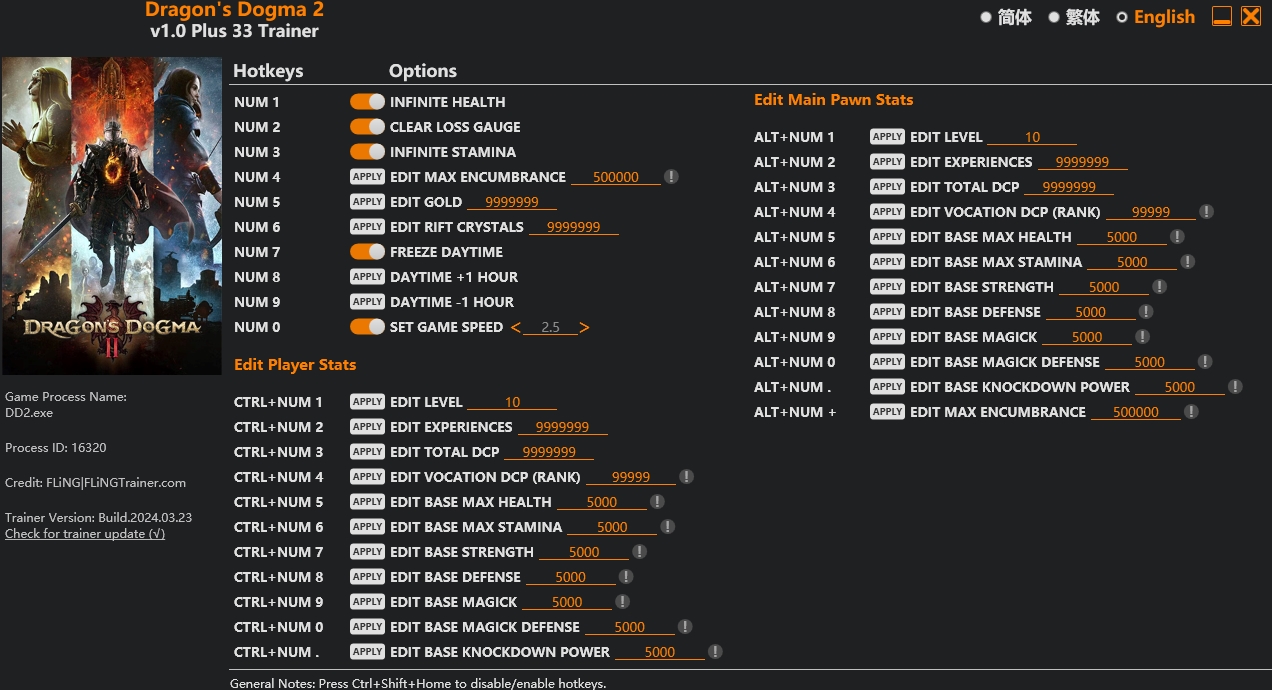
Task: Apply pawn Edit Max Encumbrance
Action: point(887,412)
